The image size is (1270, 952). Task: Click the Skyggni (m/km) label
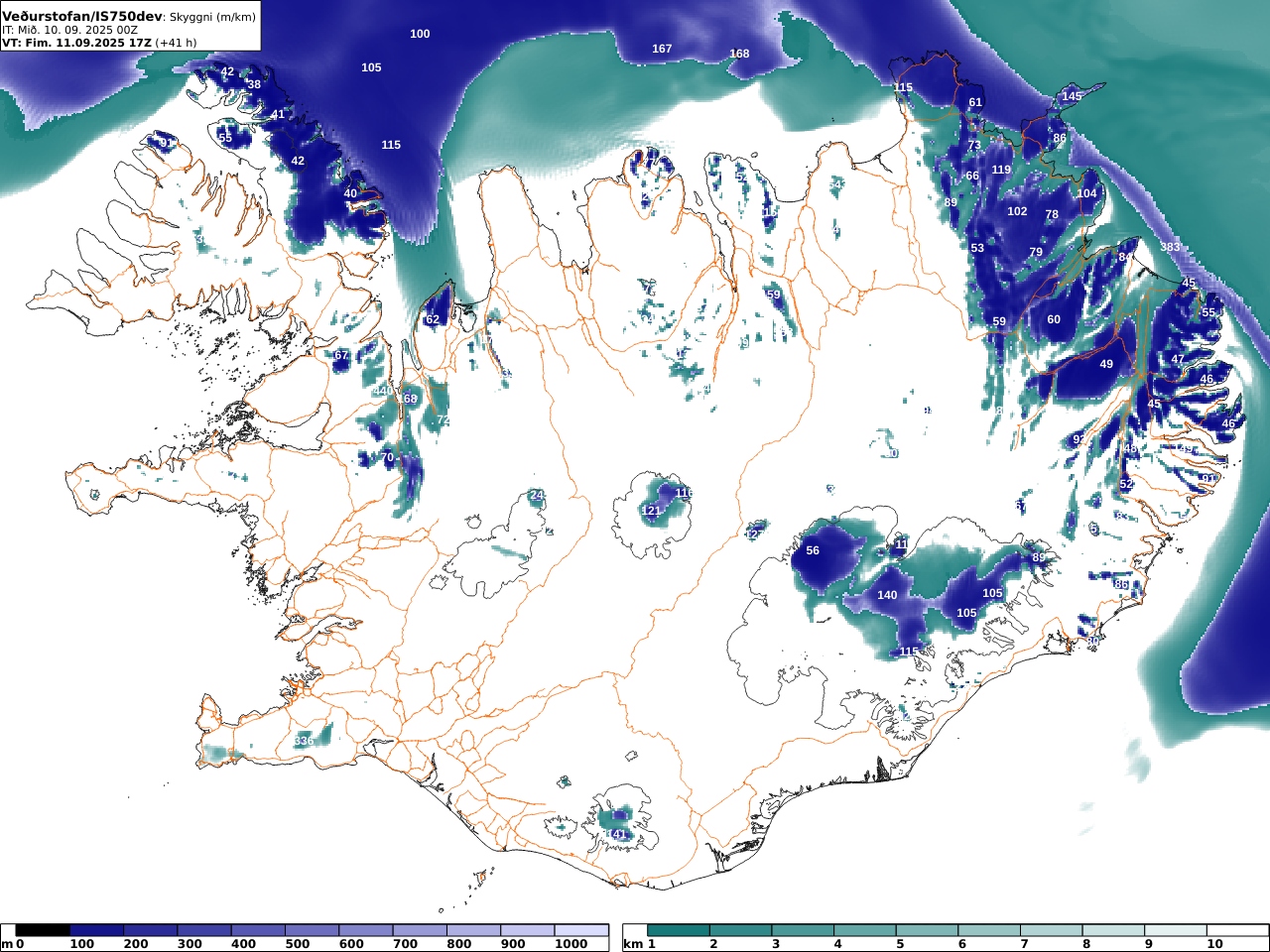pyautogui.click(x=212, y=17)
